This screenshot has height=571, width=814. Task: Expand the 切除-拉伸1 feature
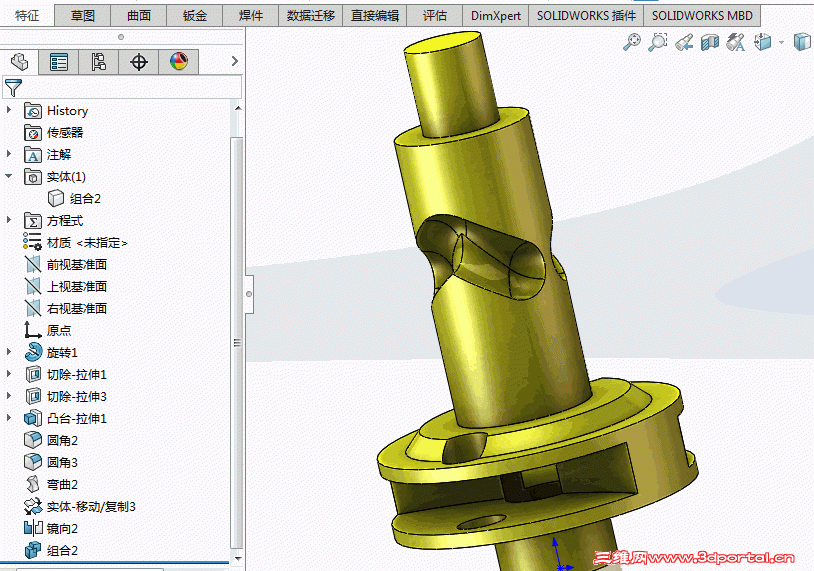pos(9,374)
